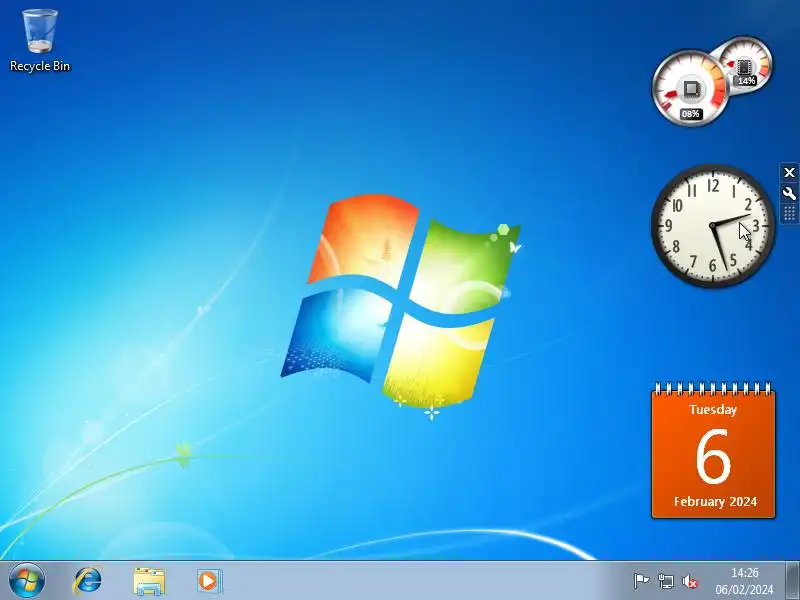Launch Windows Media Player from taskbar
This screenshot has width=800, height=600.
(x=209, y=581)
